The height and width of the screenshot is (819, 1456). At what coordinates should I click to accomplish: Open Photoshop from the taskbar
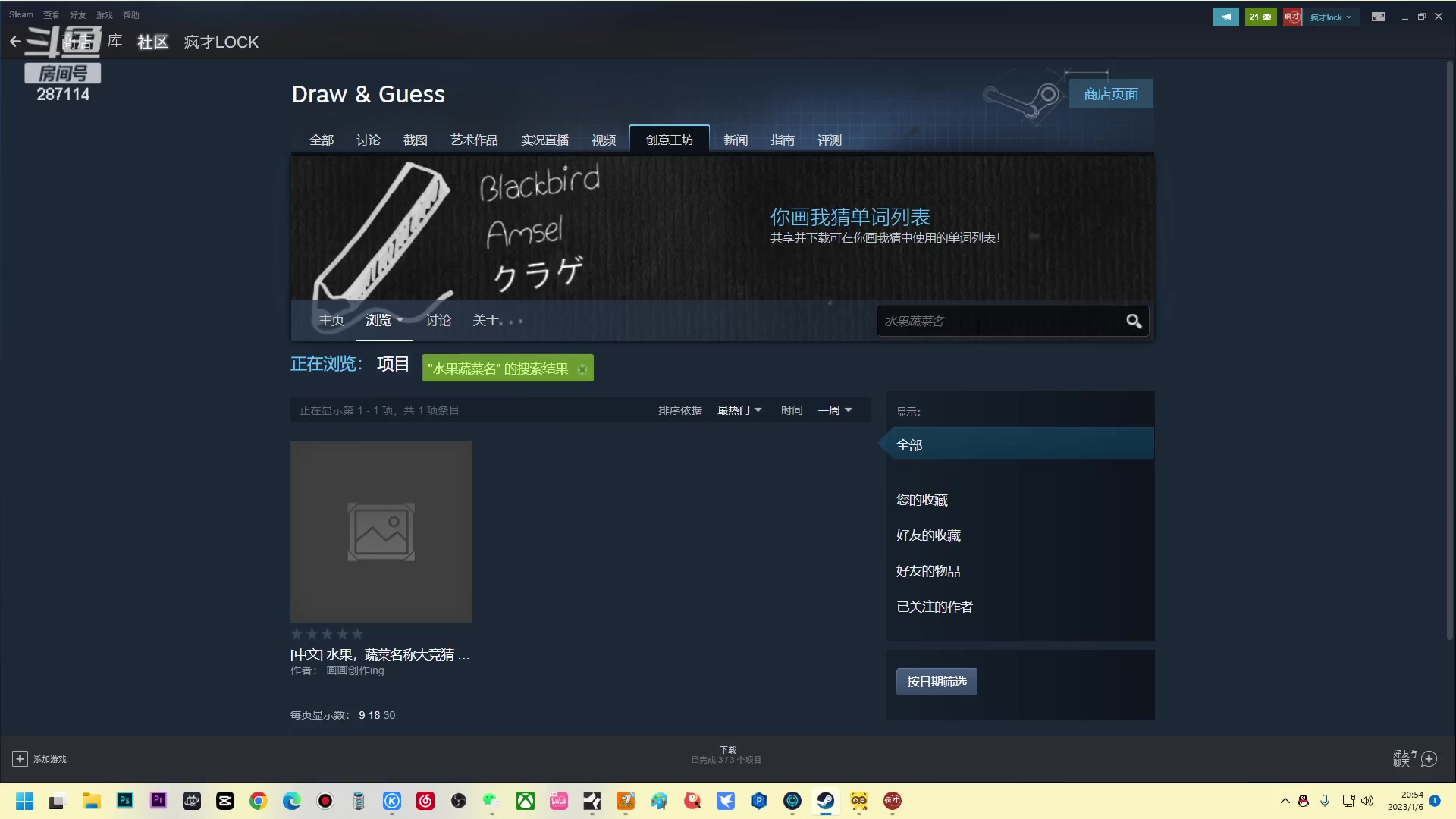point(125,801)
